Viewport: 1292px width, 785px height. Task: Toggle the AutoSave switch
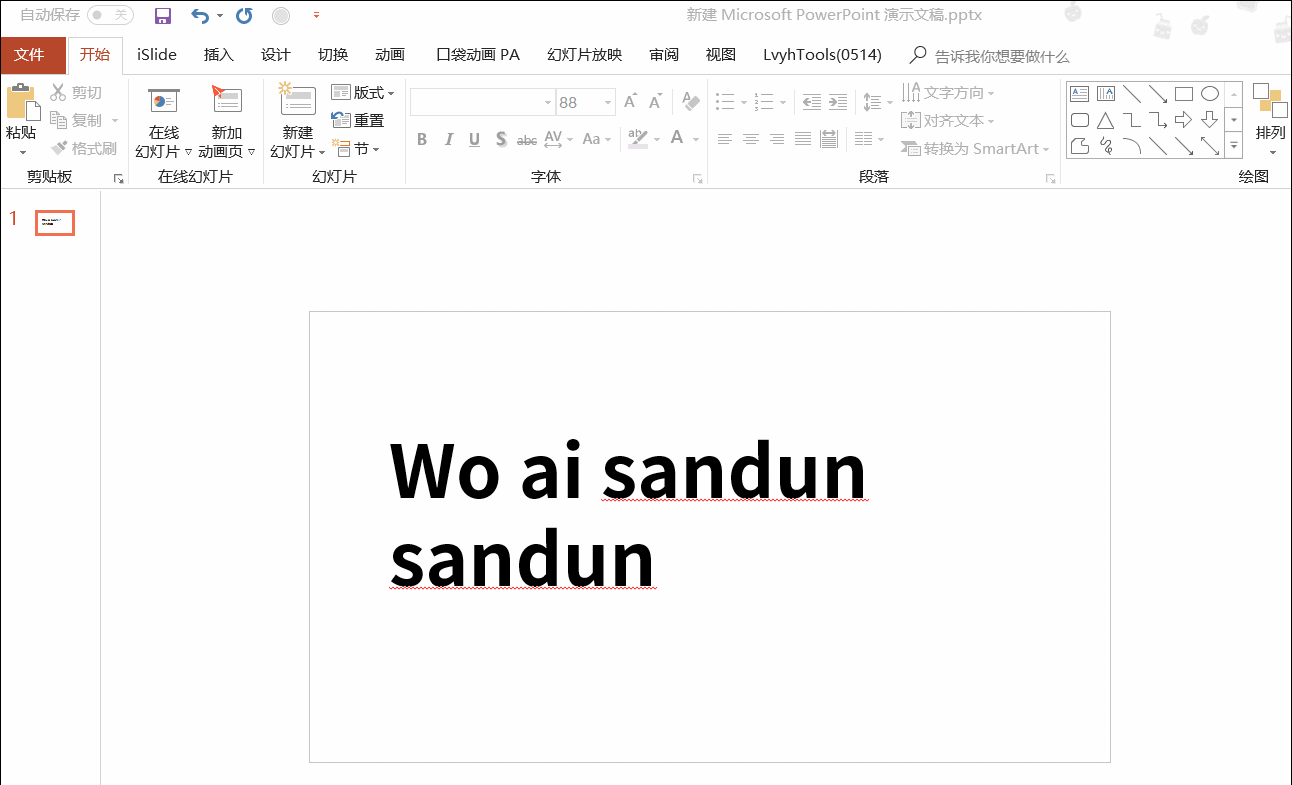[109, 15]
